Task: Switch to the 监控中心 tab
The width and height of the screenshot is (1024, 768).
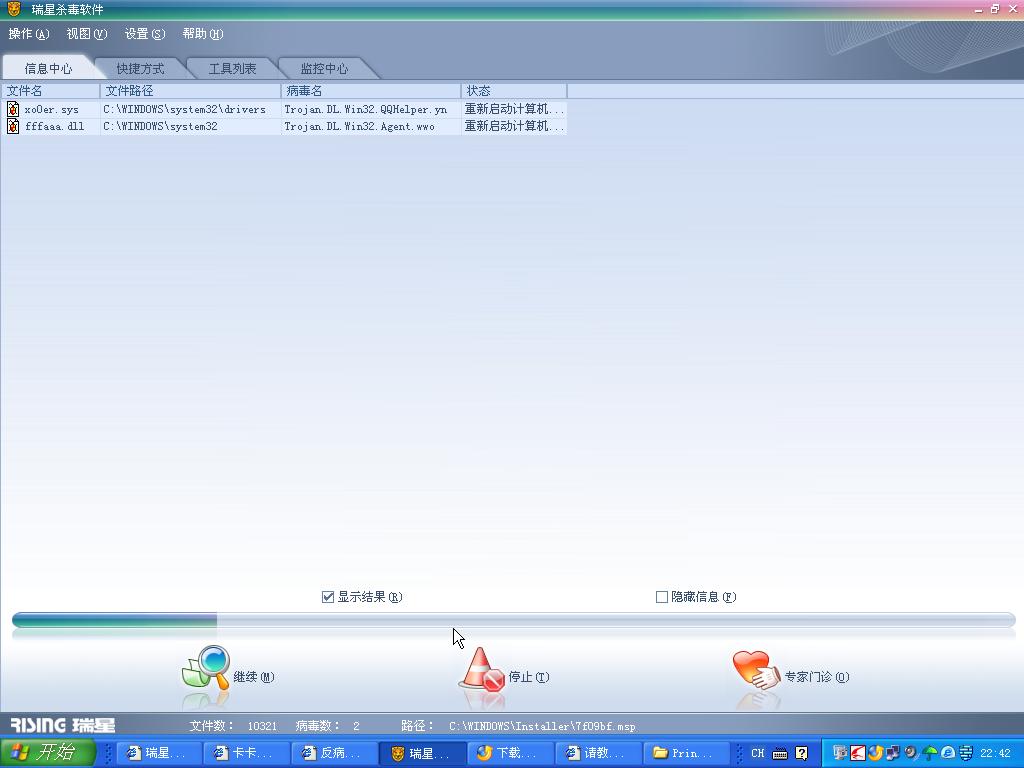Action: click(325, 69)
